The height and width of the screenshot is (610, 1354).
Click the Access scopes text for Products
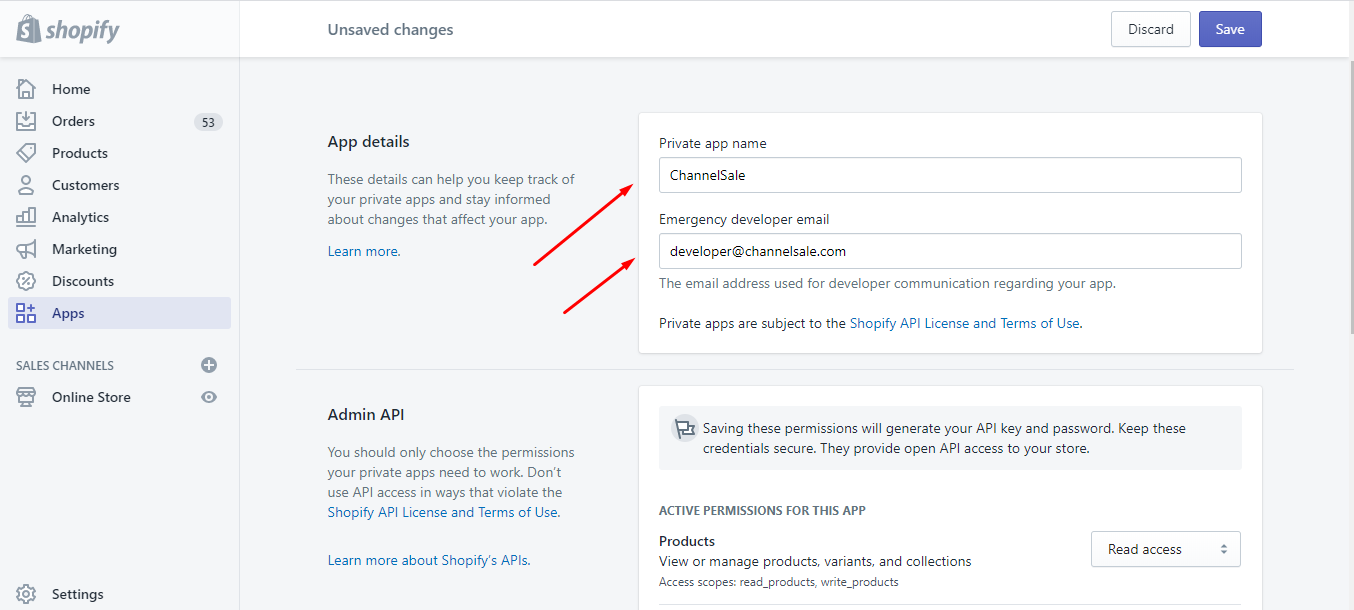[778, 582]
